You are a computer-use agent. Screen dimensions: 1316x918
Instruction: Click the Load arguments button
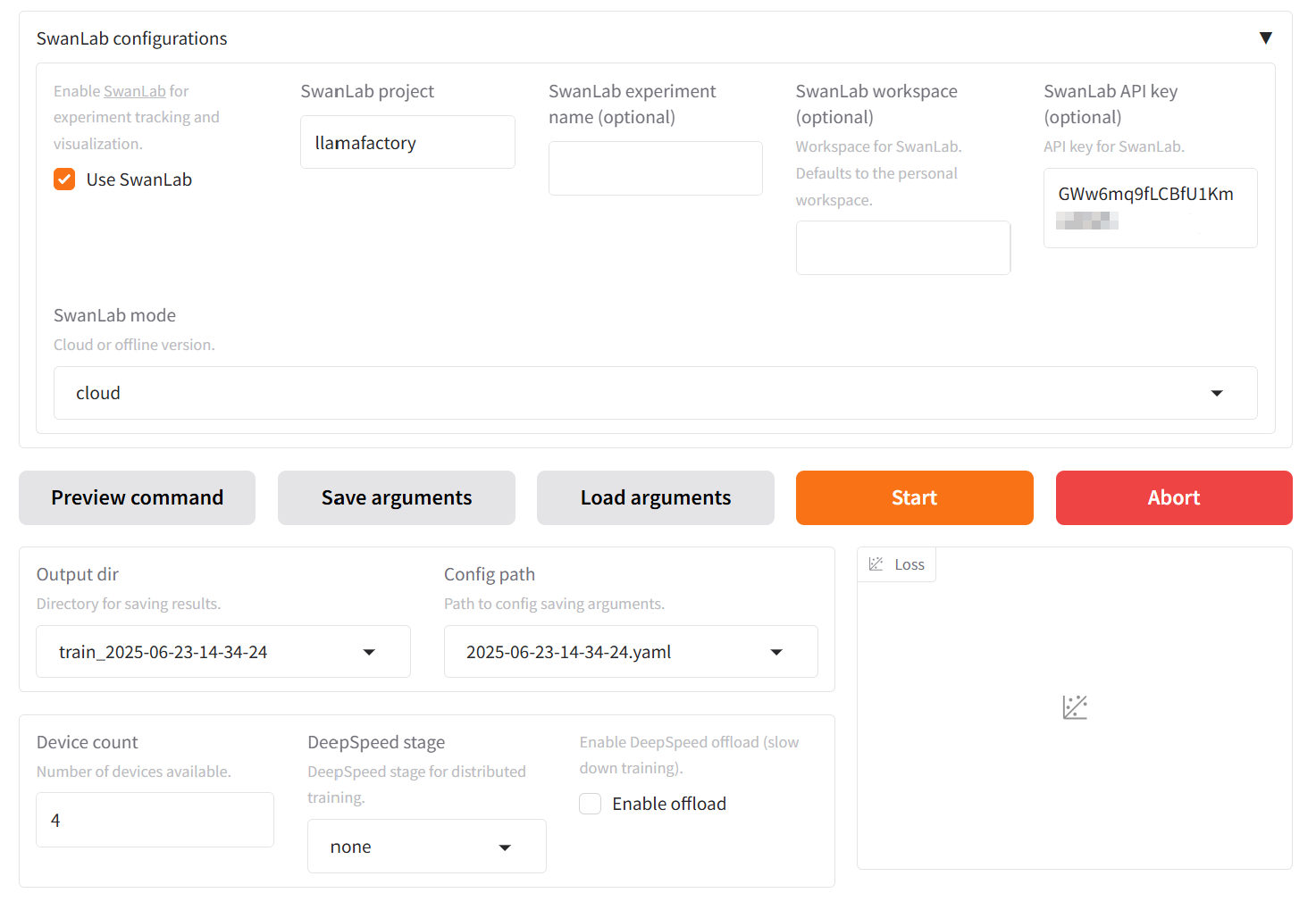655,498
